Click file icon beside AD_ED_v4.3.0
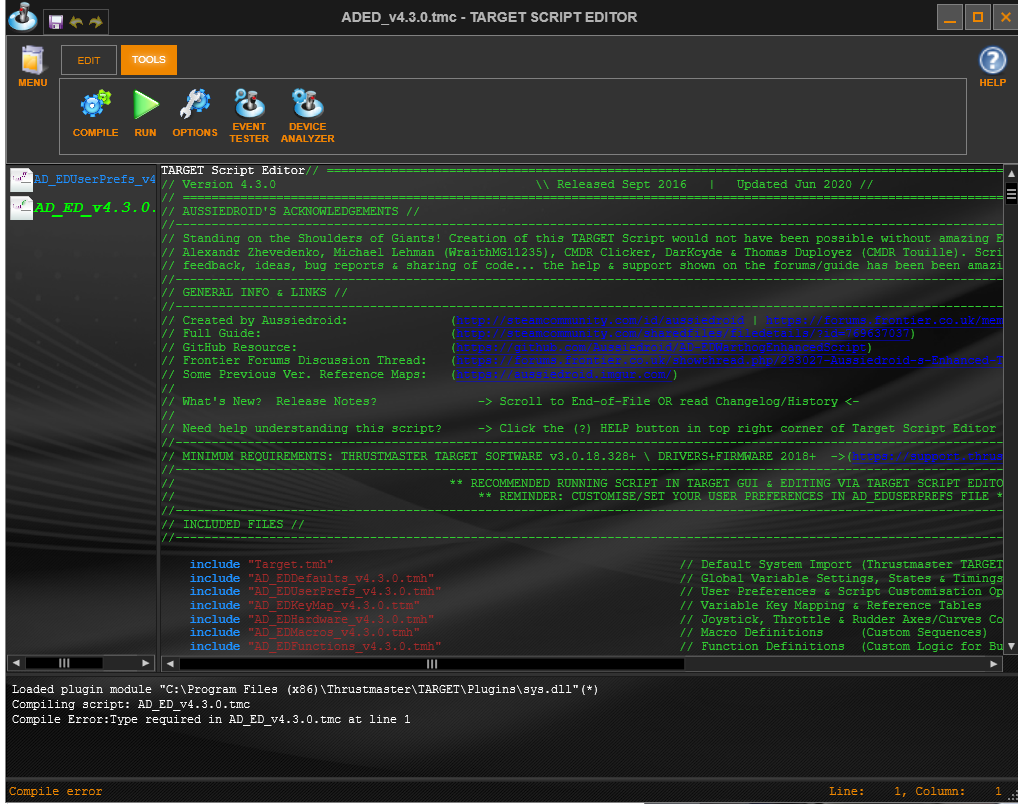 click(21, 208)
